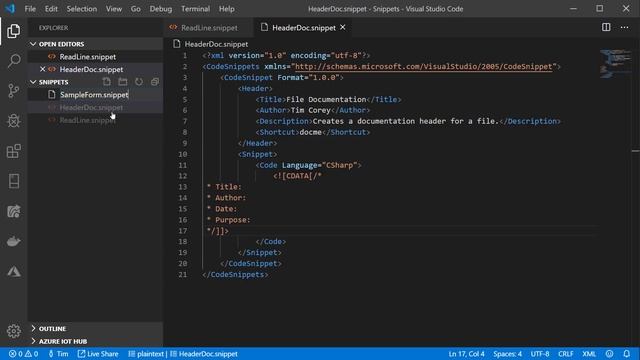Split the editor to the right
This screenshot has height=360, width=640.
click(606, 27)
